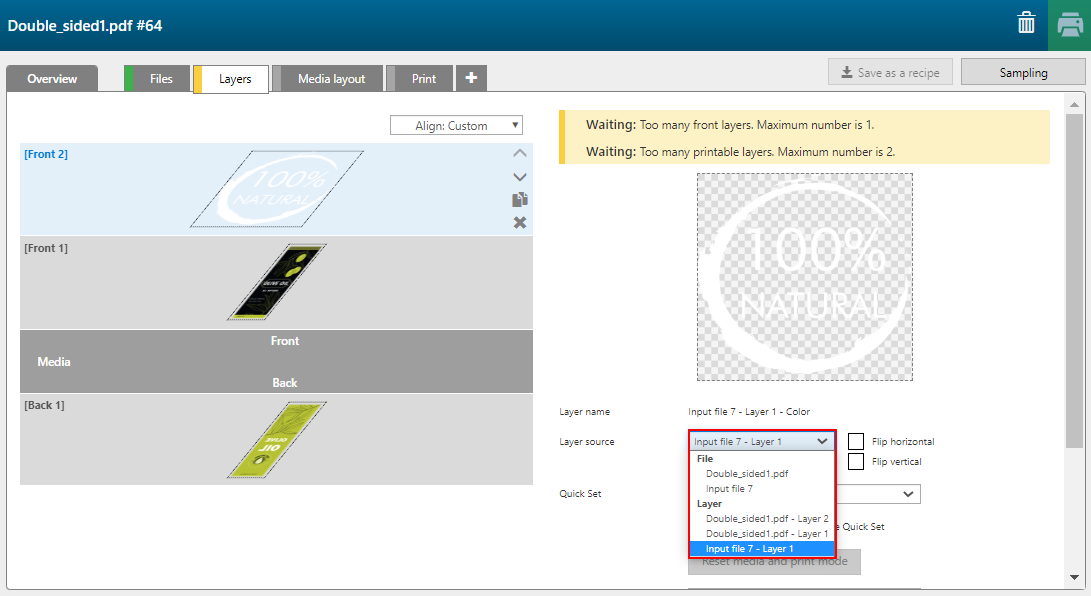
Task: Duplicate the Front 2 layer
Action: [x=519, y=200]
